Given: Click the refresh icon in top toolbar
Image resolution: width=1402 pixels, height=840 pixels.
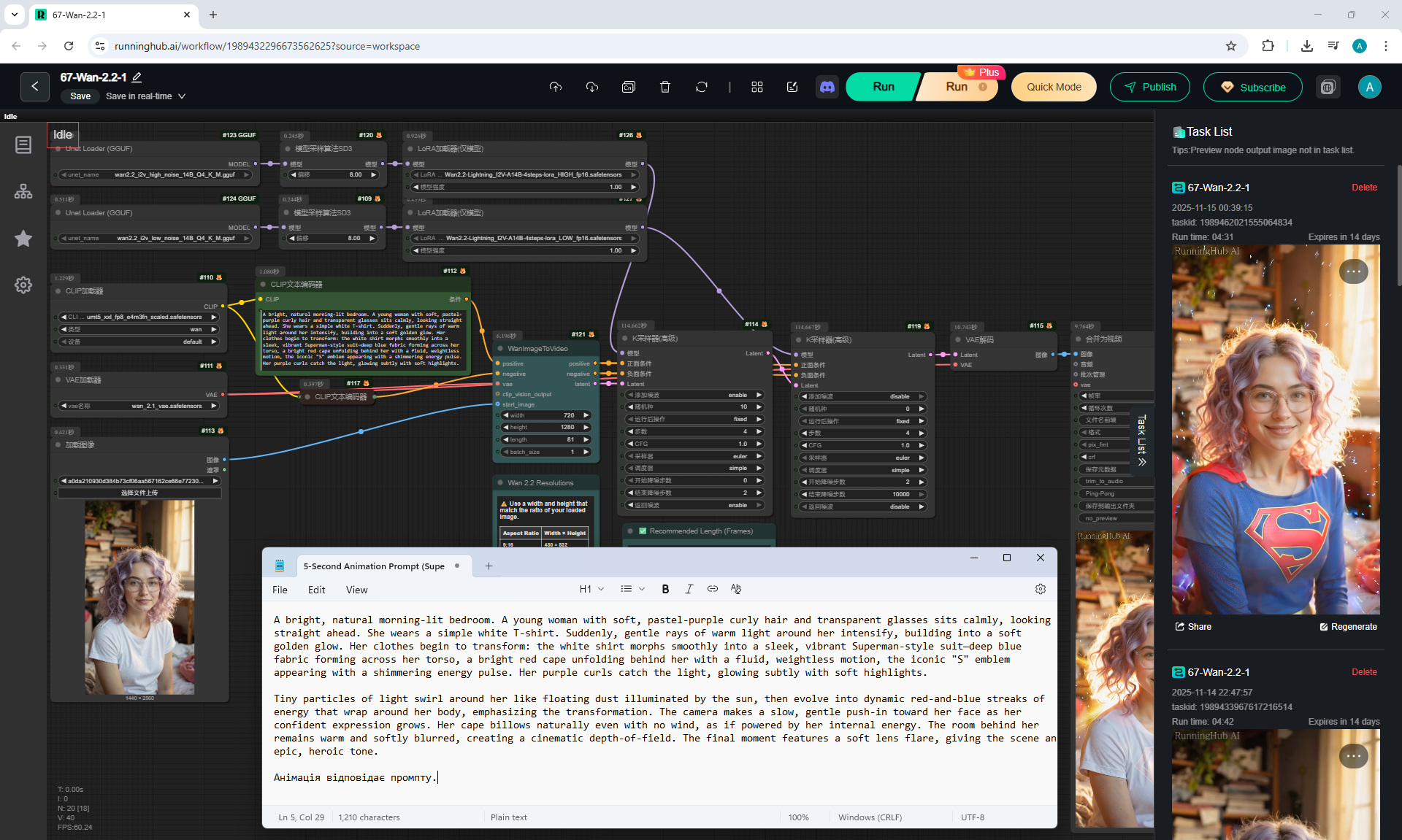Looking at the screenshot, I should [701, 87].
